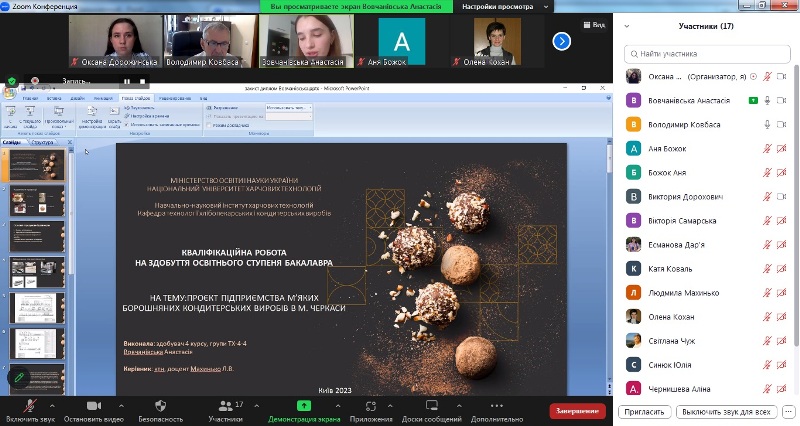
Task: Toggle Володимир Ковбаса microphone in list
Action: click(767, 124)
